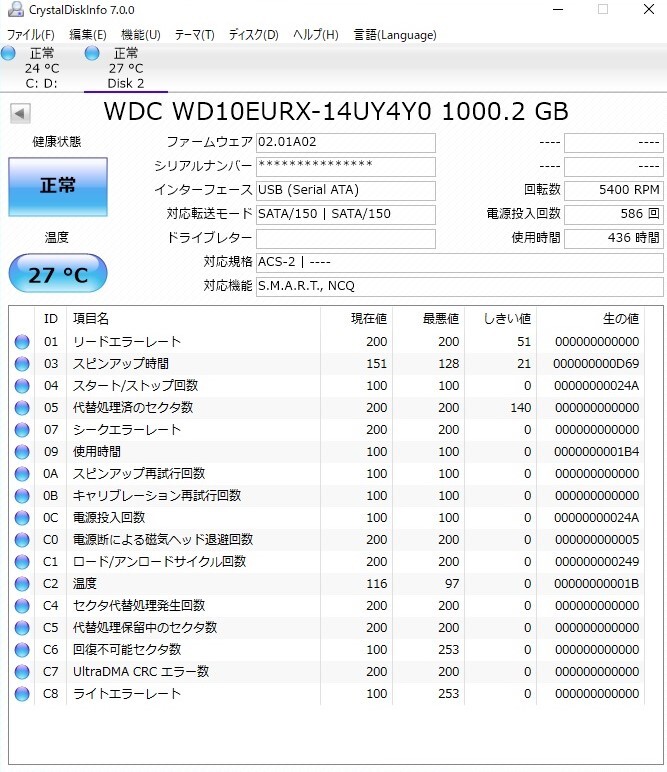The image size is (667, 772).
Task: Click status circle for Disk 2
Action: pyautogui.click(x=92, y=53)
